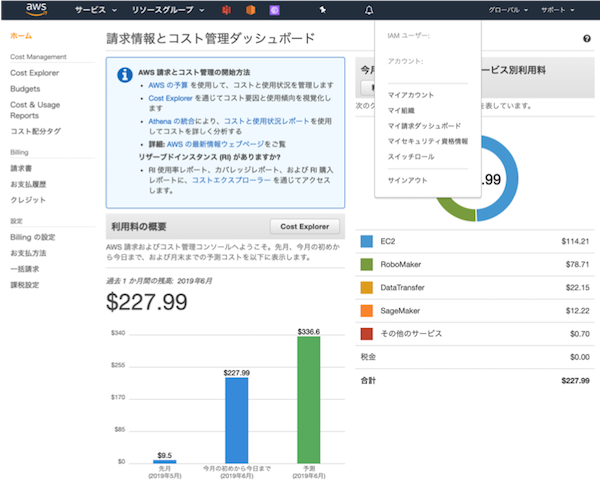Go to ホーム in sidebar
This screenshot has width=600, height=492.
point(21,36)
